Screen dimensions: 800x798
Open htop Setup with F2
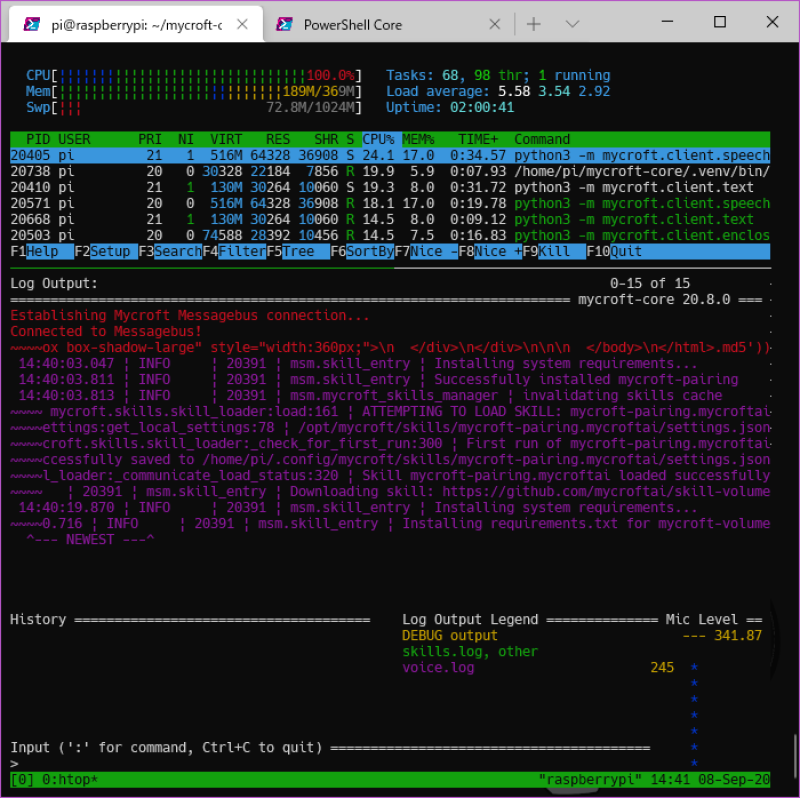[106, 252]
